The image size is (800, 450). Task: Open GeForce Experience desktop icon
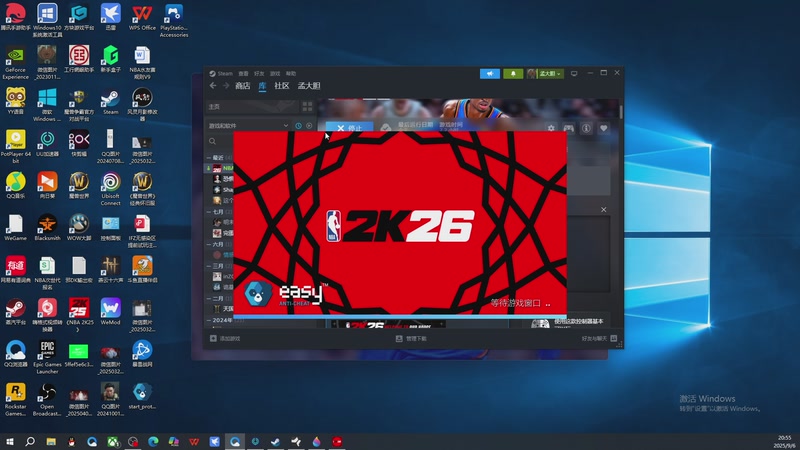15,63
